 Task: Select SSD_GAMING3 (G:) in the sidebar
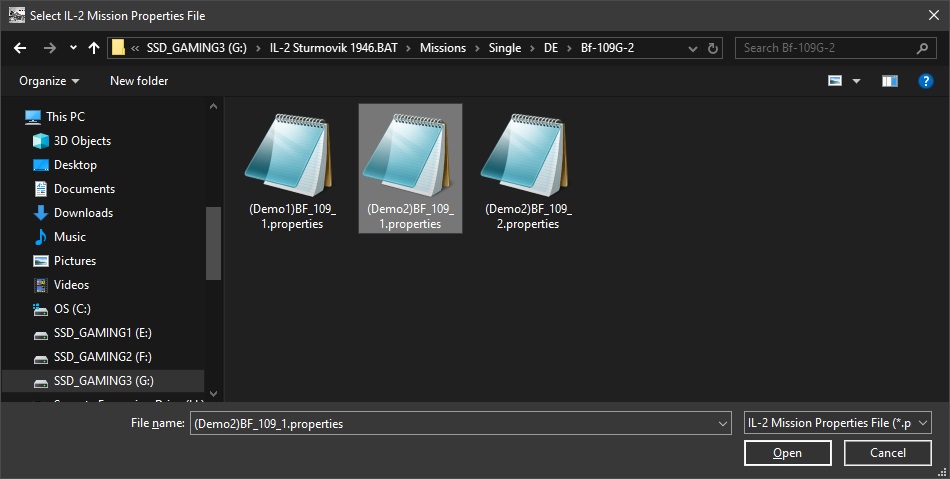point(103,381)
